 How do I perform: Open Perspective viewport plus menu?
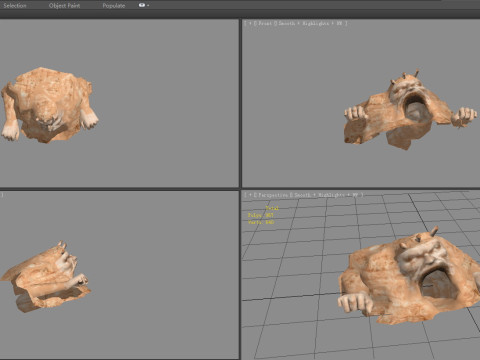pyautogui.click(x=250, y=195)
